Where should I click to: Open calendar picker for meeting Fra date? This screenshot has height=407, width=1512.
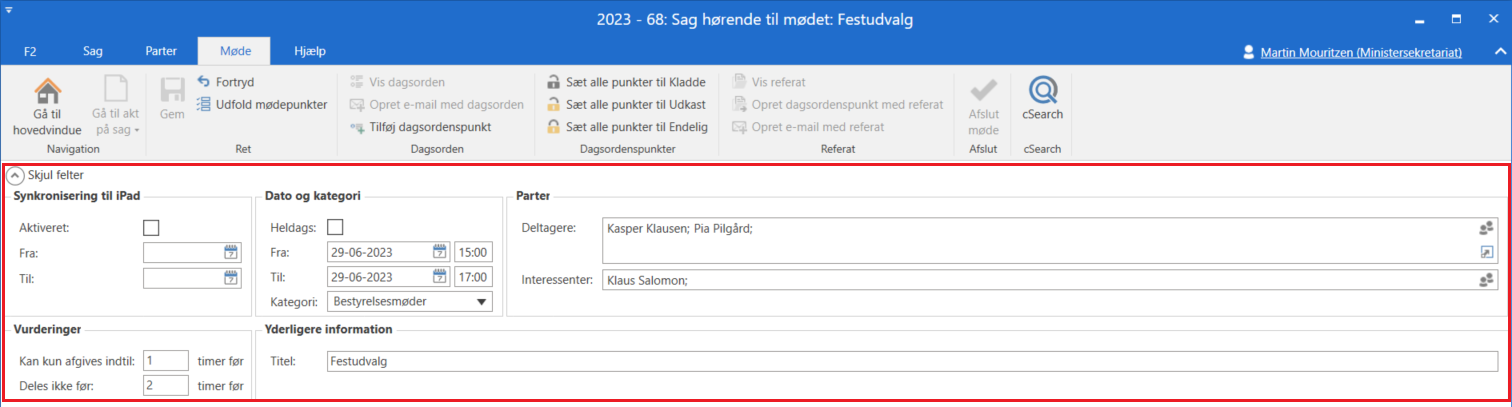(440, 251)
